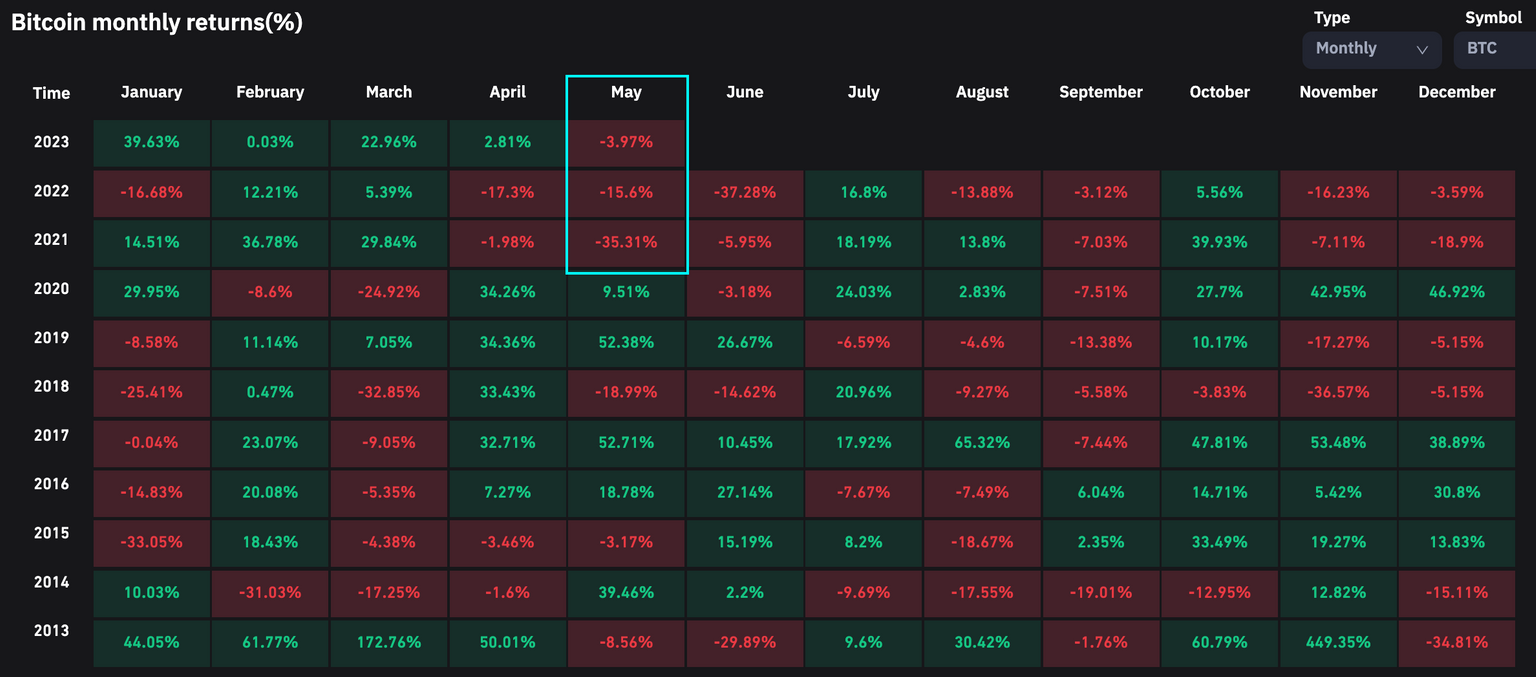Click the -16.68% cell for January 2022

click(x=152, y=193)
